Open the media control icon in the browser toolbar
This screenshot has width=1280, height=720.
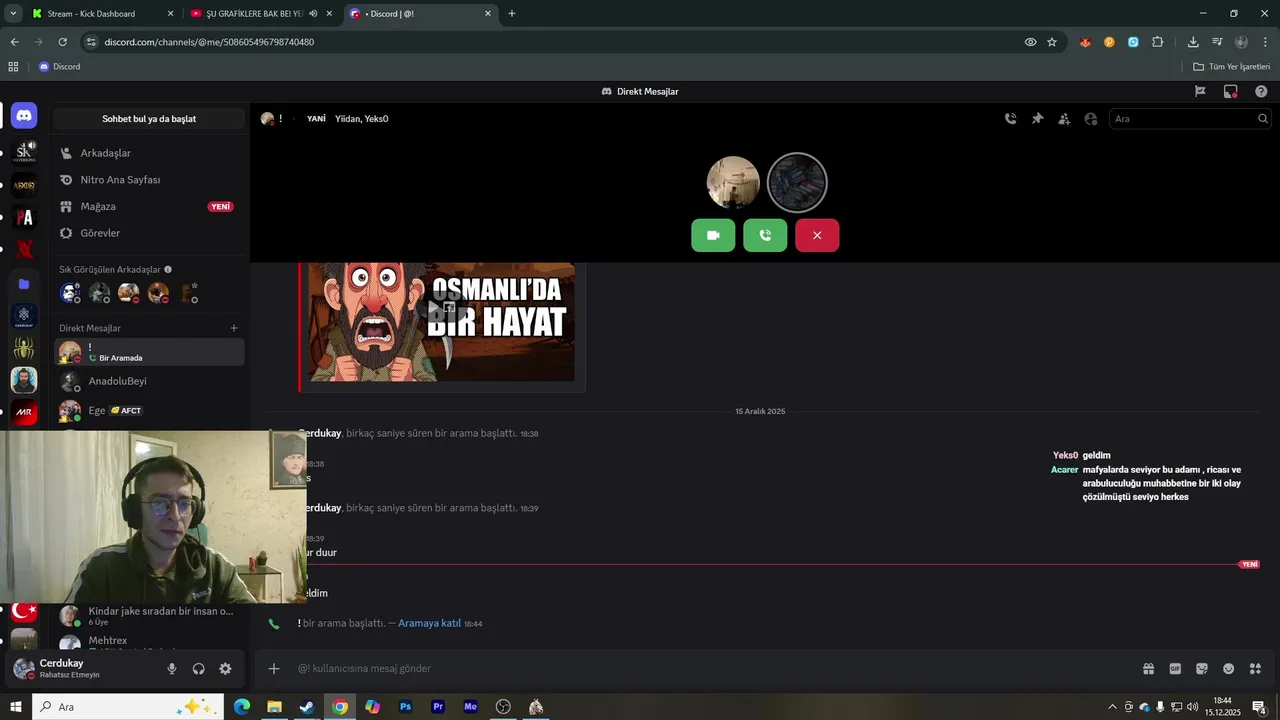[x=1217, y=42]
